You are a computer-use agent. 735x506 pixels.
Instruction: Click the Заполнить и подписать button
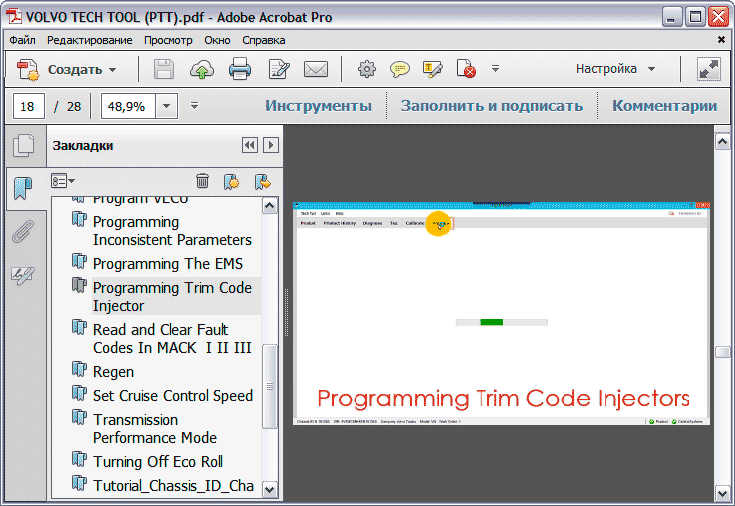click(x=491, y=106)
